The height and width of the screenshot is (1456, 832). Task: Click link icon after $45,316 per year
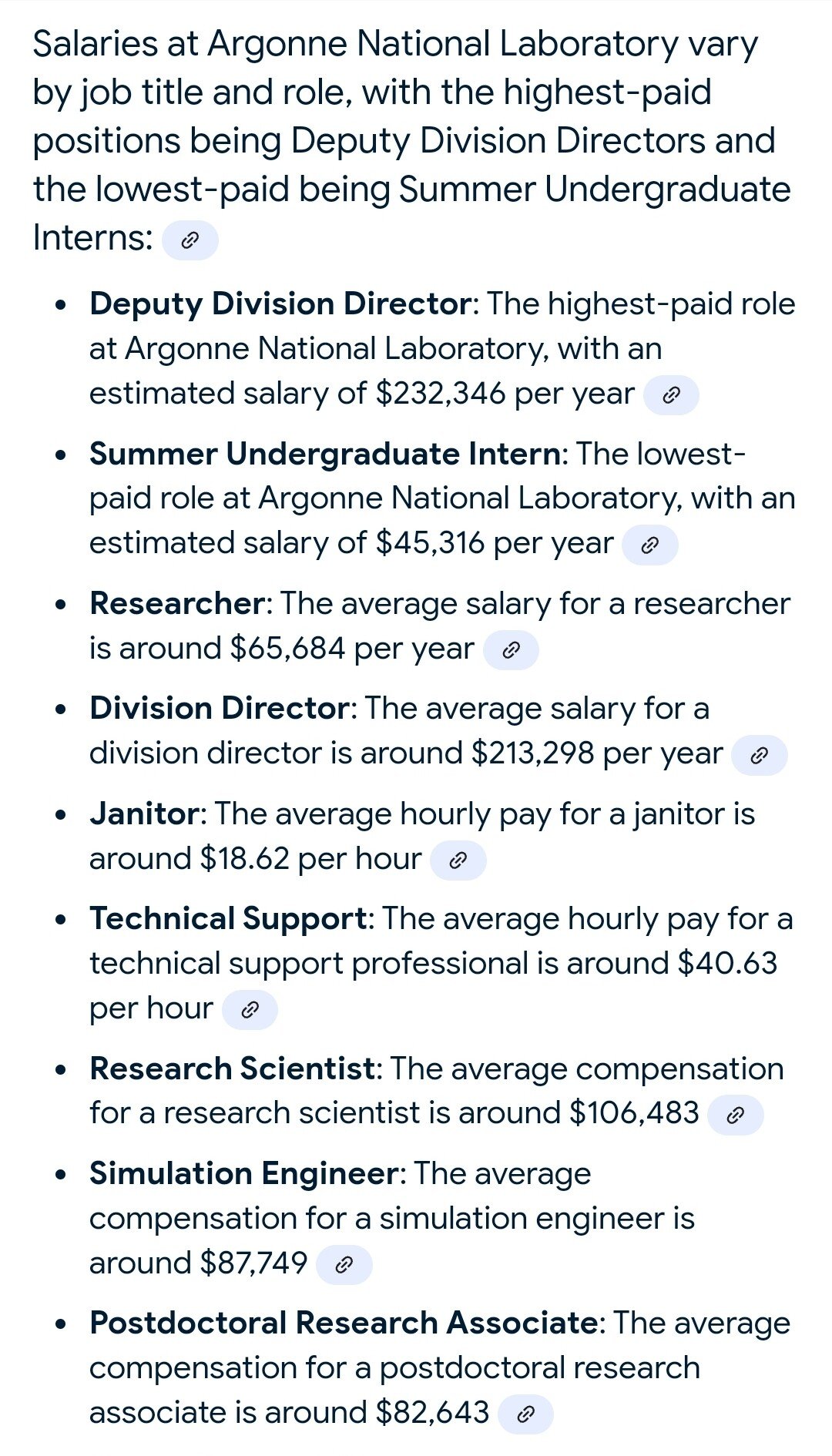pos(649,545)
